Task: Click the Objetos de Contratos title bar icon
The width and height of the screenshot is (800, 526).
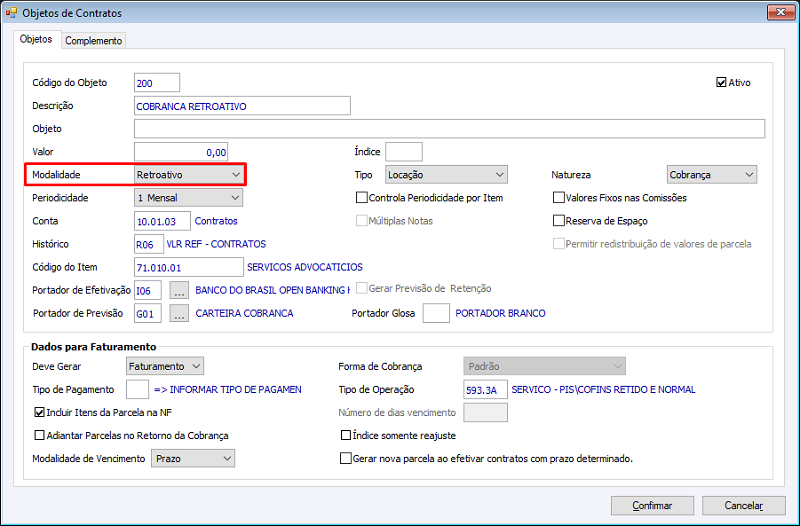Action: pyautogui.click(x=11, y=13)
